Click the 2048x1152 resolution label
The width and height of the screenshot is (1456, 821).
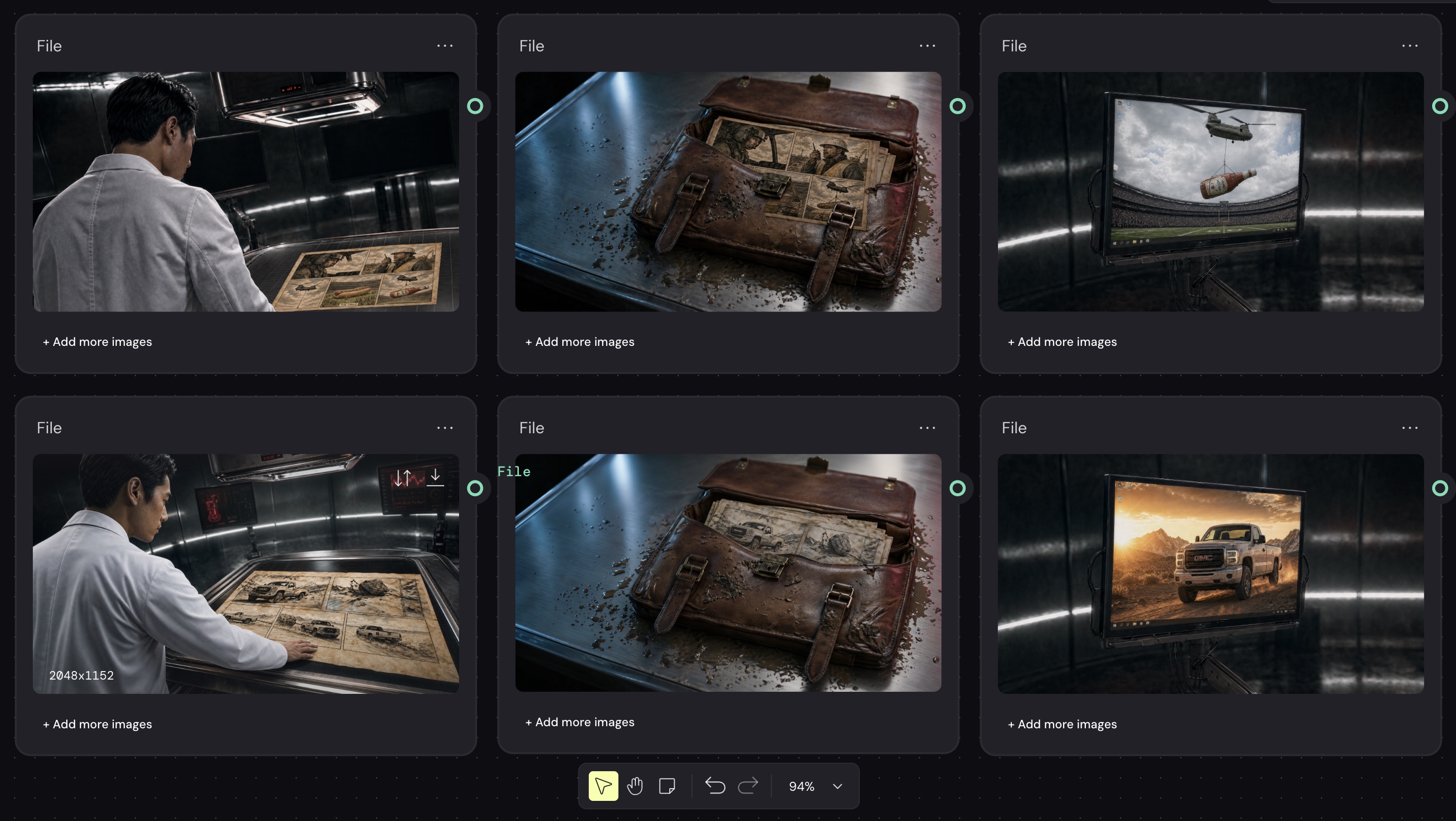pos(82,675)
